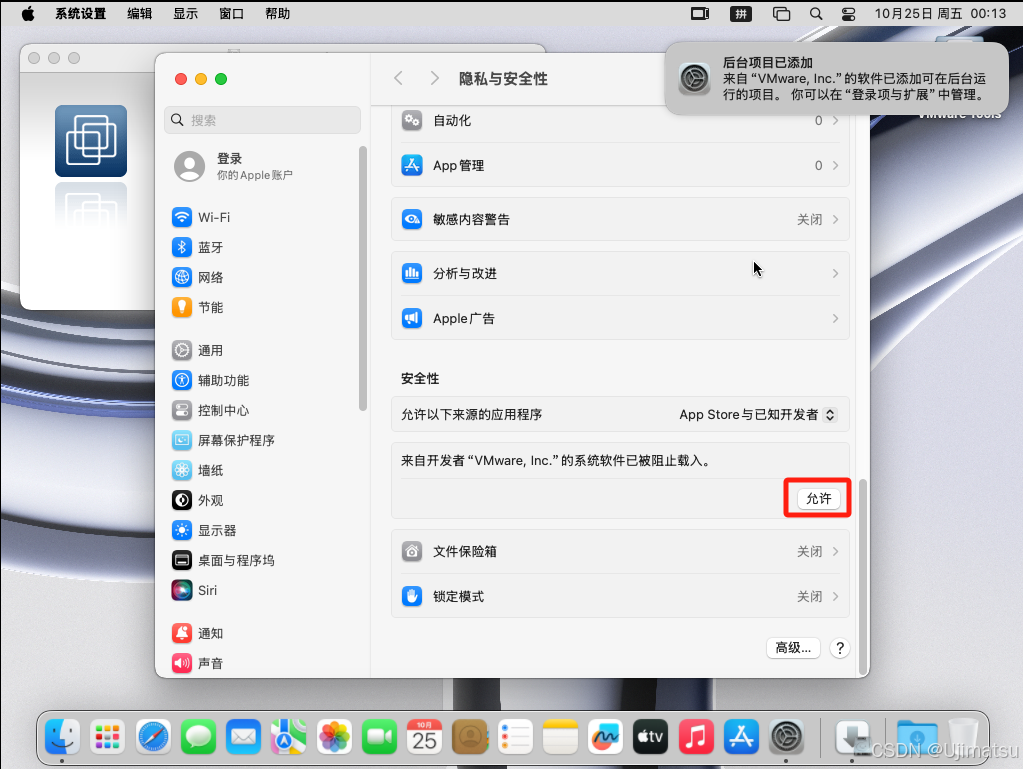Open the 系统设置 menu
This screenshot has width=1023, height=769.
[x=81, y=14]
